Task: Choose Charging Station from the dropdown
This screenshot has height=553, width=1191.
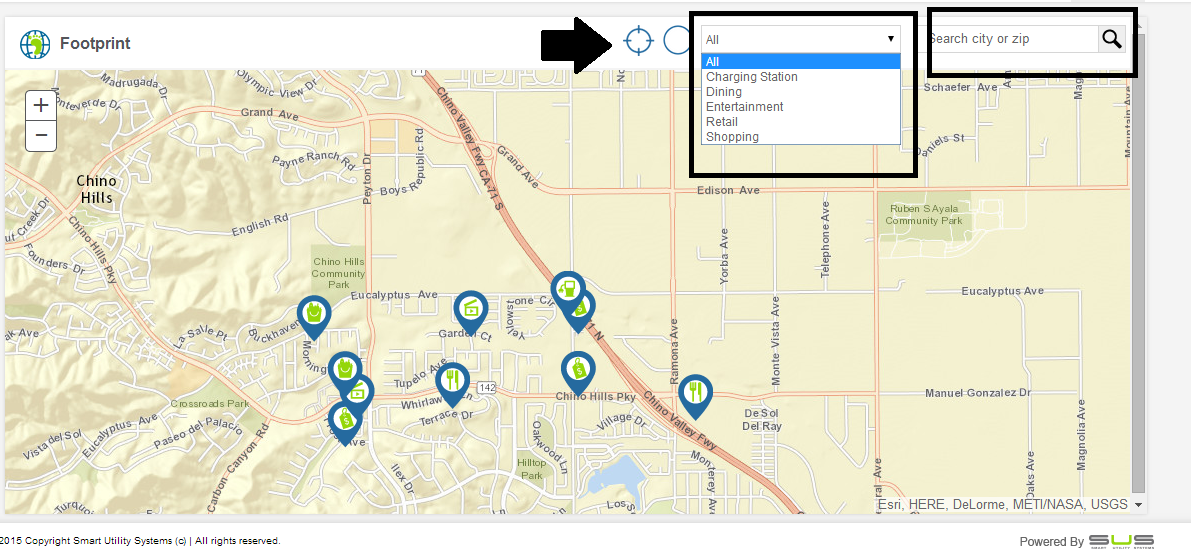Action: 751,77
